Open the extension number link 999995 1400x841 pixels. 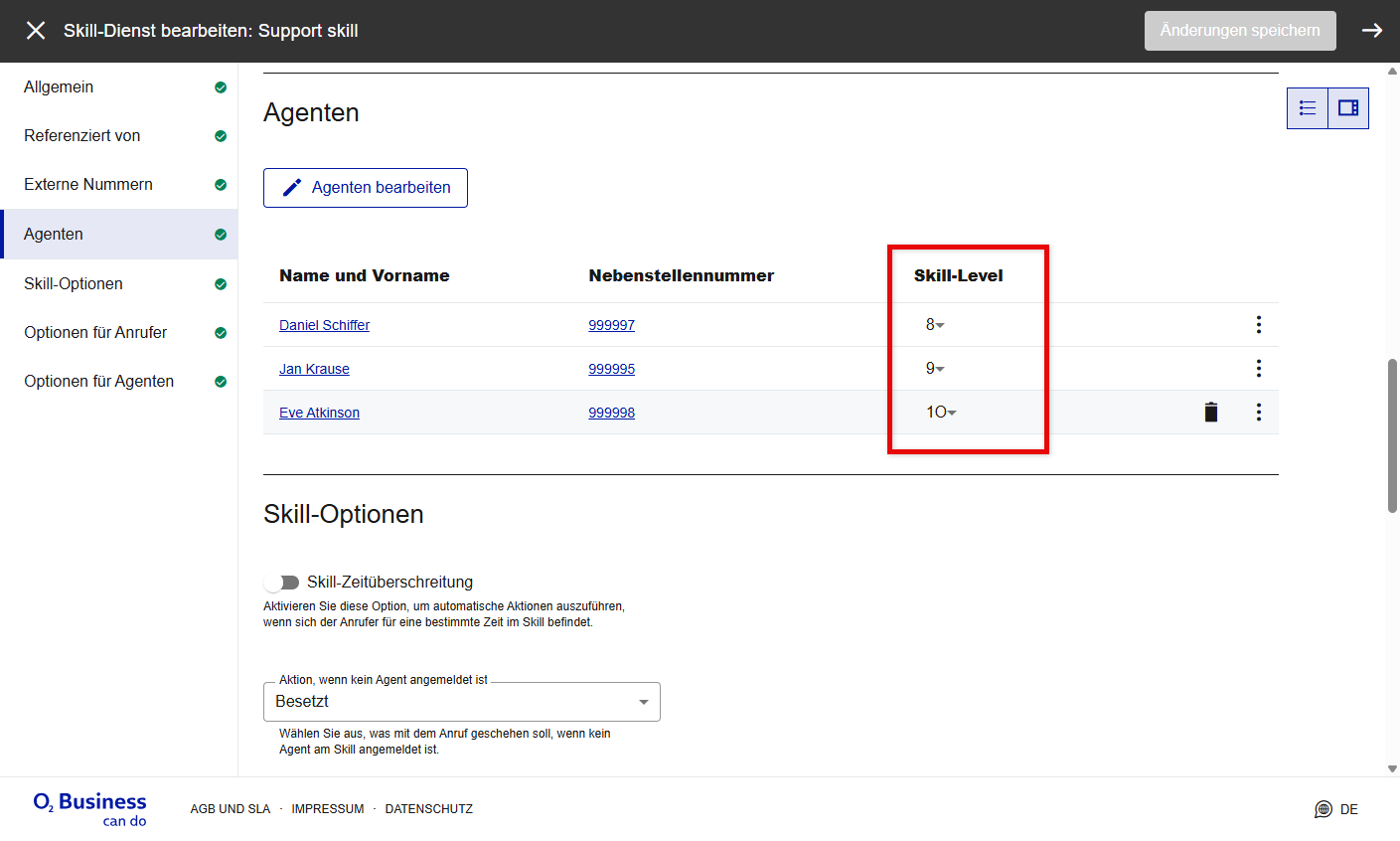(611, 369)
